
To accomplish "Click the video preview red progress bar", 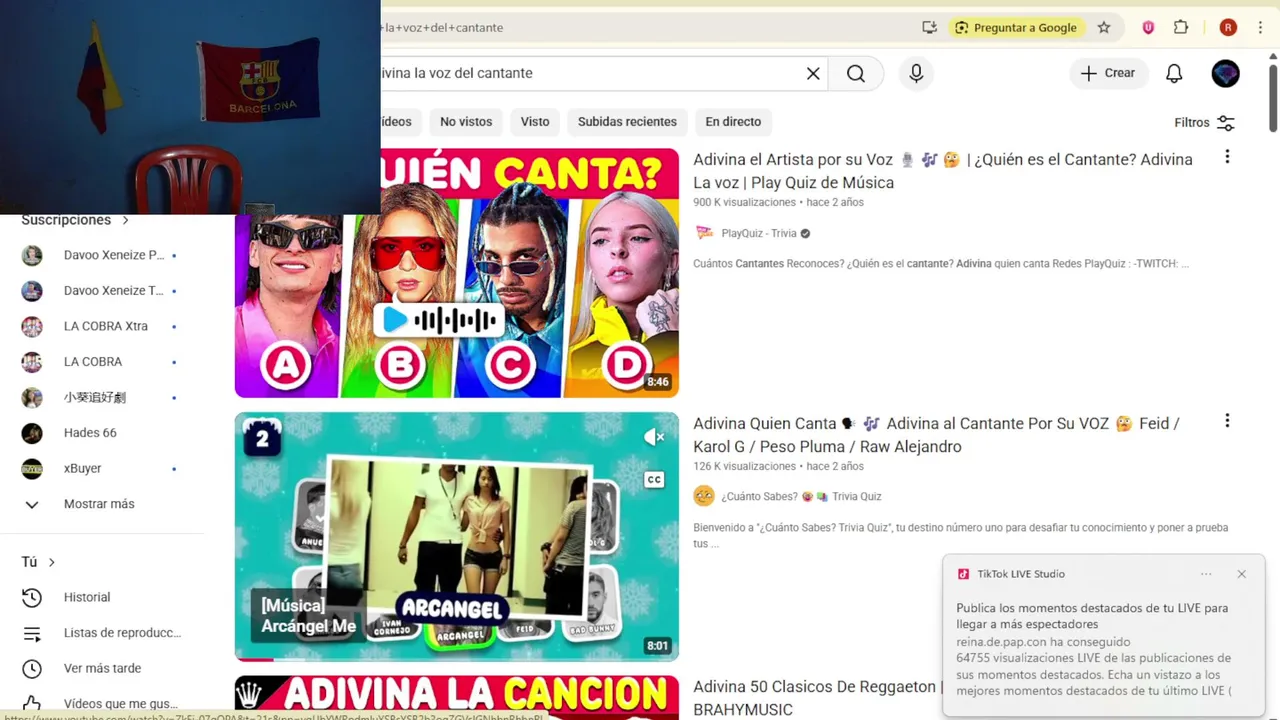I will coord(254,659).
